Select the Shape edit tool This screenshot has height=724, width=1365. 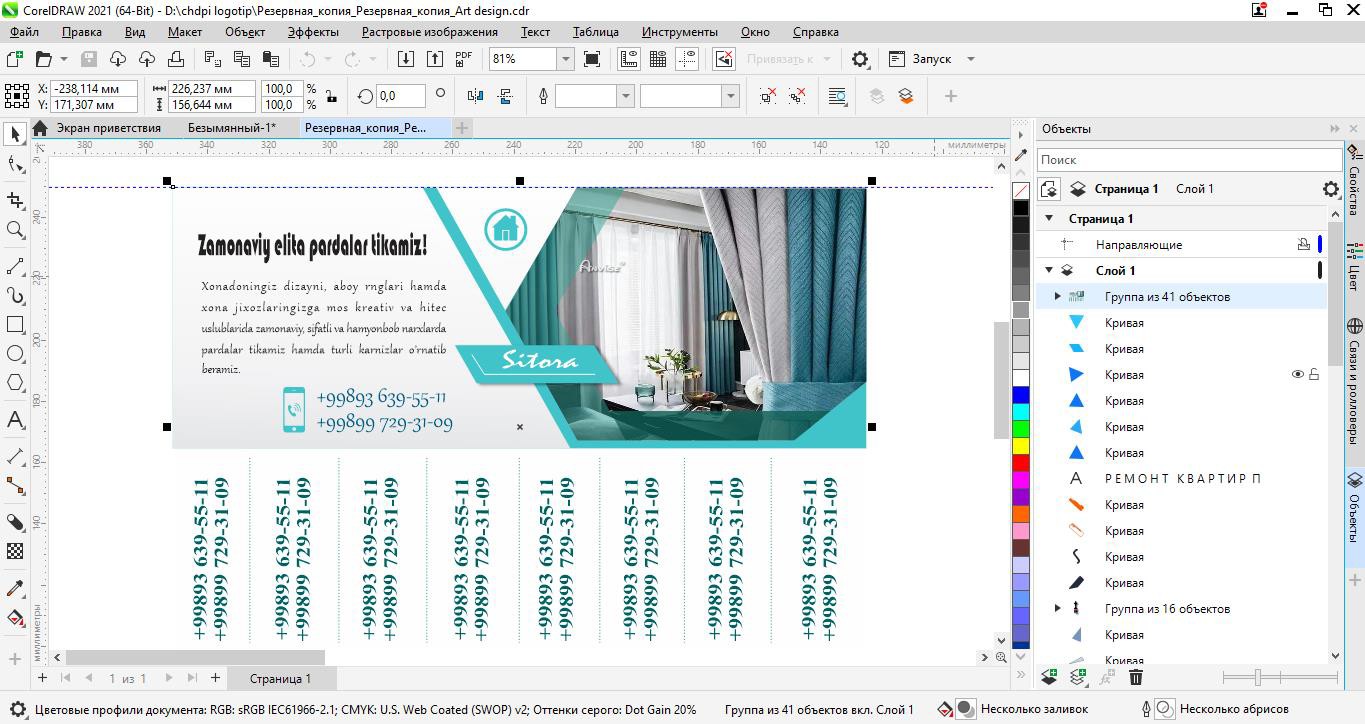pyautogui.click(x=15, y=164)
